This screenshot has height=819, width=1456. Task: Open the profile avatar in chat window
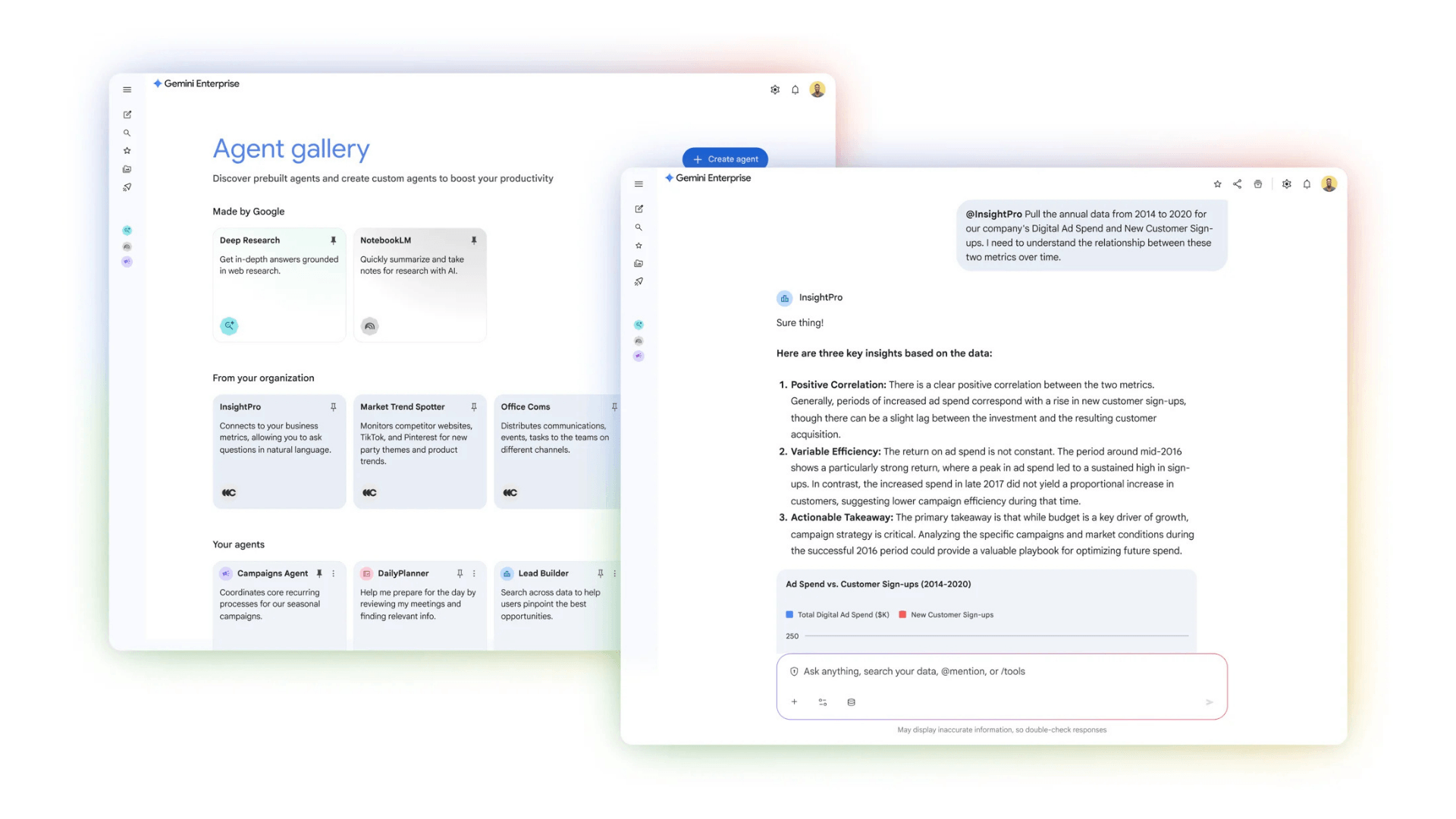pyautogui.click(x=1329, y=184)
